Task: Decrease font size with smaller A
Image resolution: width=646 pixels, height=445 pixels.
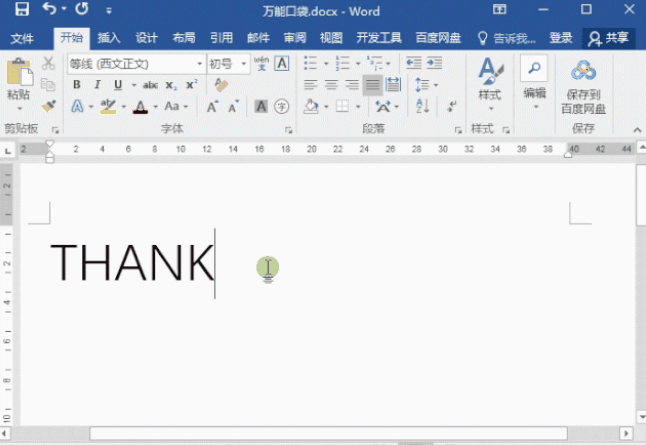Action: pyautogui.click(x=234, y=107)
